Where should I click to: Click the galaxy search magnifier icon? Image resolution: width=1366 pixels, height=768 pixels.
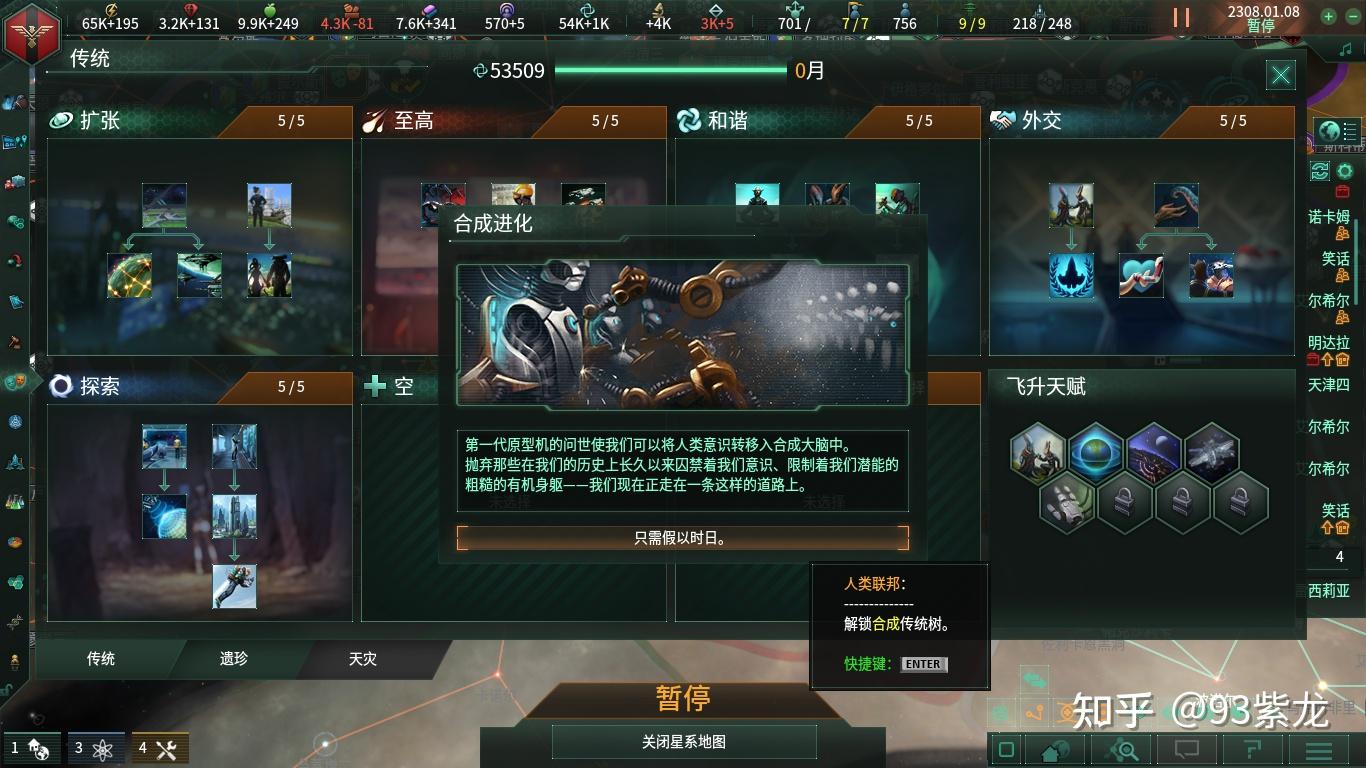[1122, 749]
